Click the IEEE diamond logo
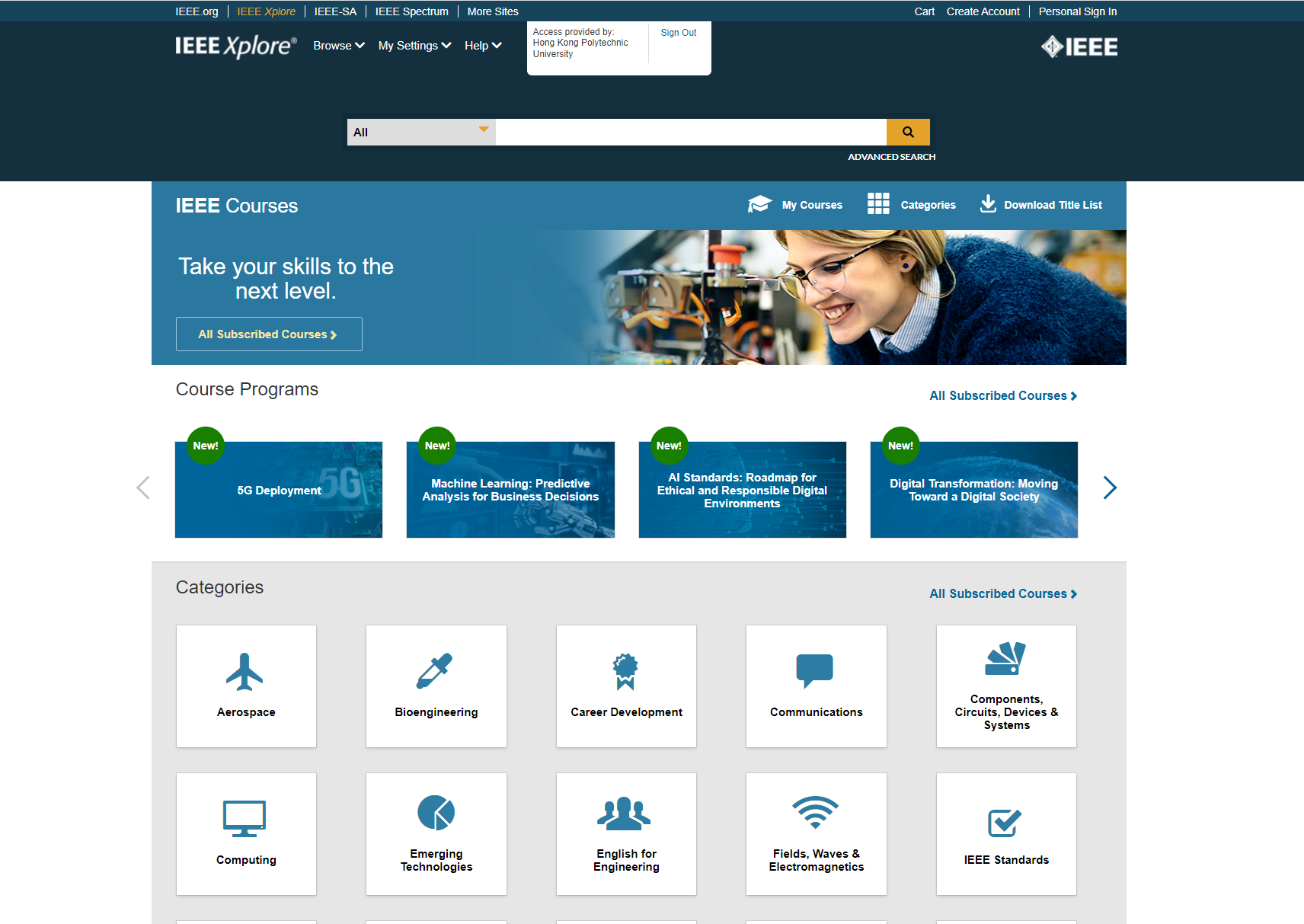This screenshot has width=1304, height=924. [1079, 47]
